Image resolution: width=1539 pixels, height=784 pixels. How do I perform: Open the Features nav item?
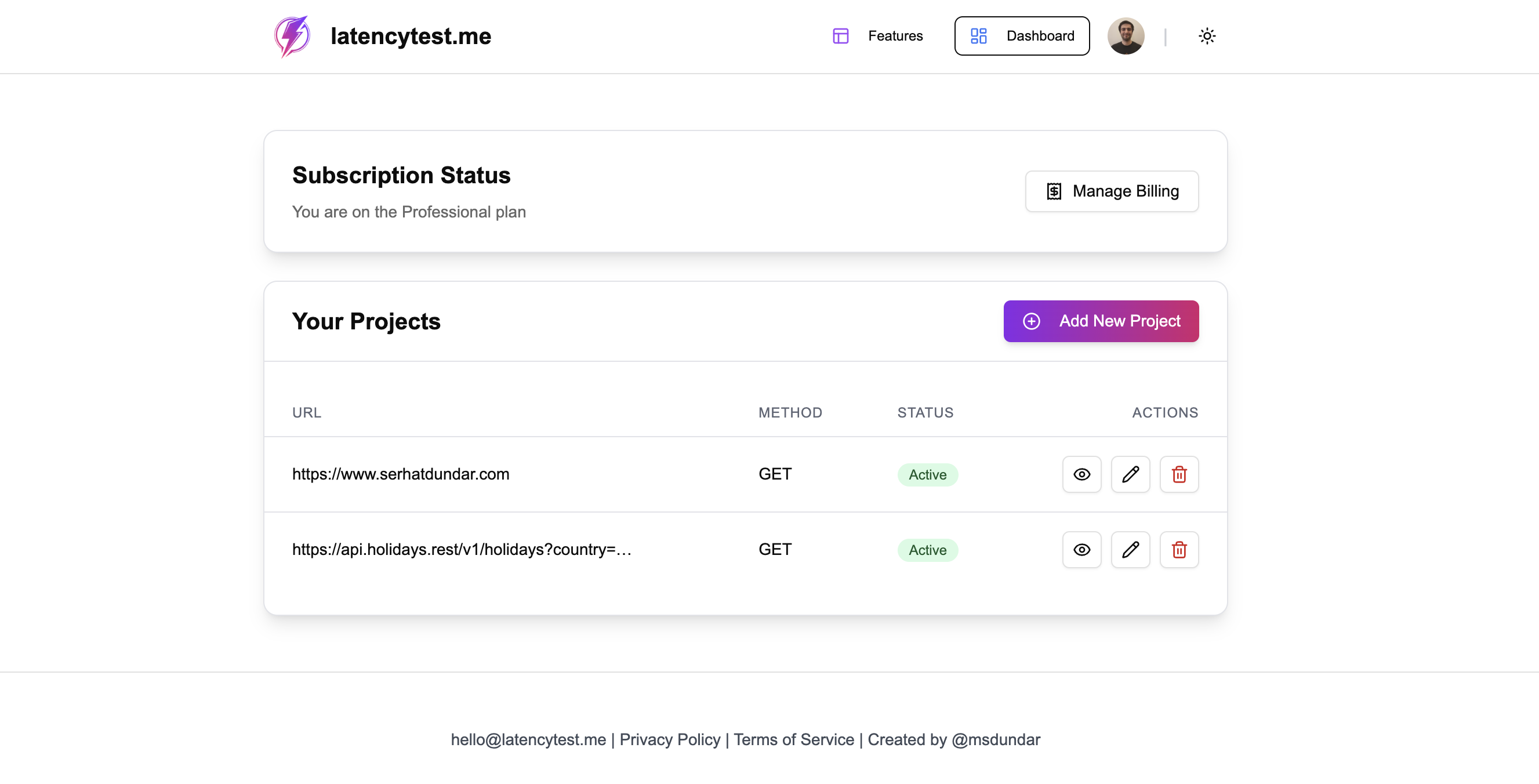pos(879,37)
